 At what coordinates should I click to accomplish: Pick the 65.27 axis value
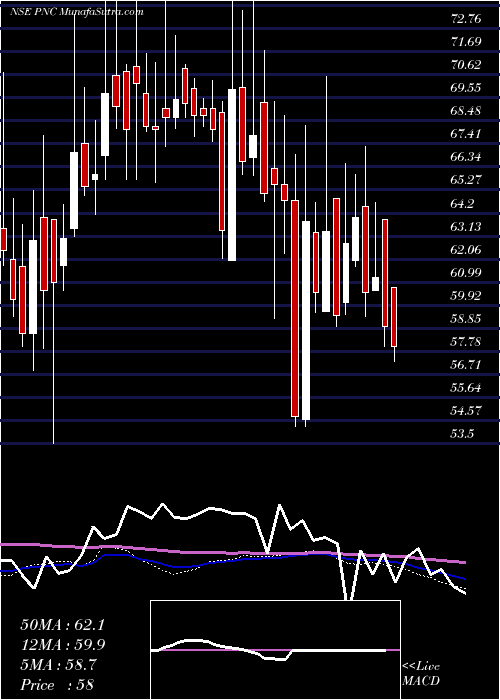(466, 180)
